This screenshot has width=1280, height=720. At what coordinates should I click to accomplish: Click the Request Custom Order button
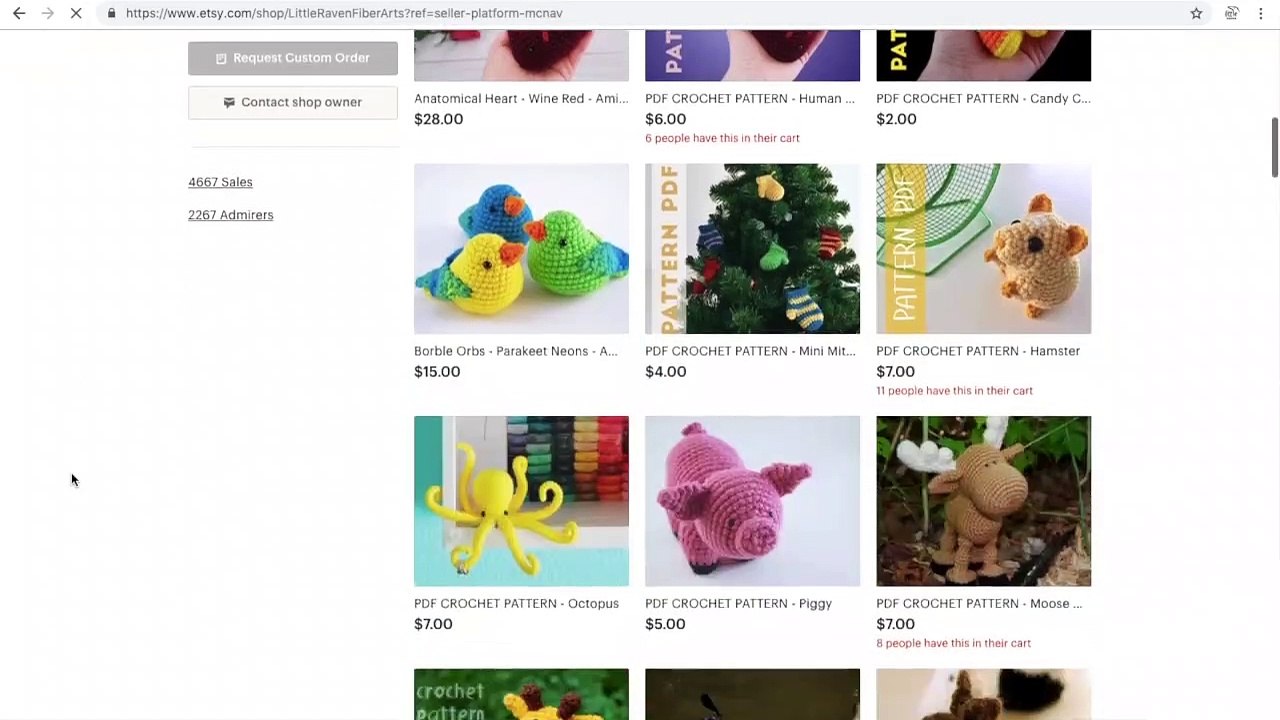click(293, 58)
